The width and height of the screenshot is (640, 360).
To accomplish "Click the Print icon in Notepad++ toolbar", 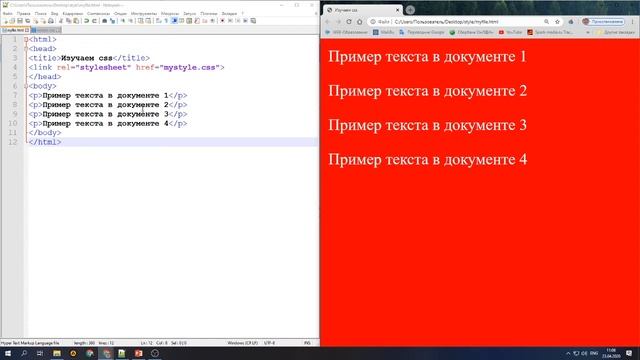I will (x=51, y=21).
